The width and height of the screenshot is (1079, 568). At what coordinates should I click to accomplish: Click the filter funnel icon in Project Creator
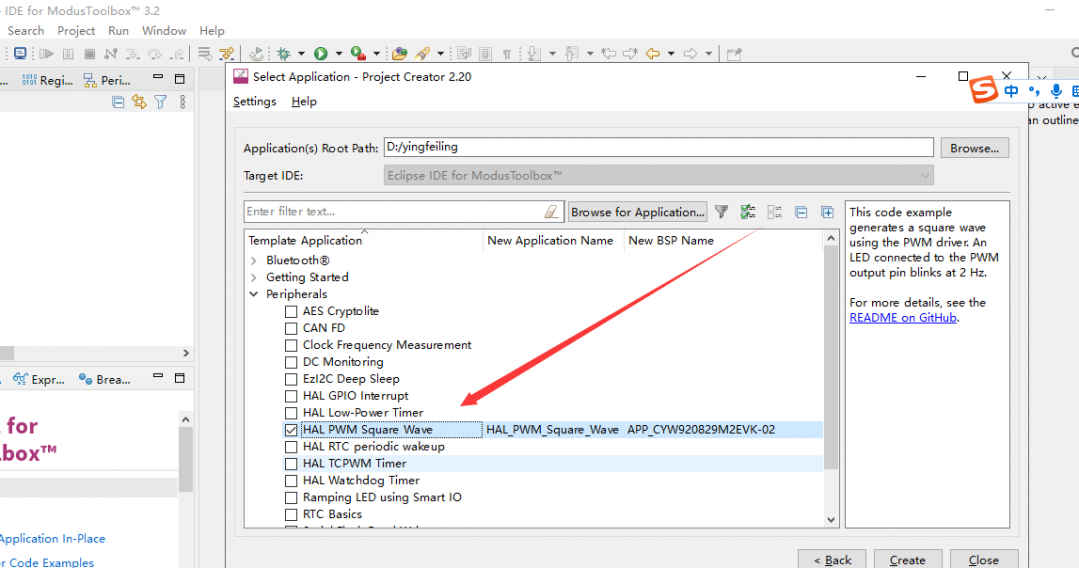pos(721,212)
